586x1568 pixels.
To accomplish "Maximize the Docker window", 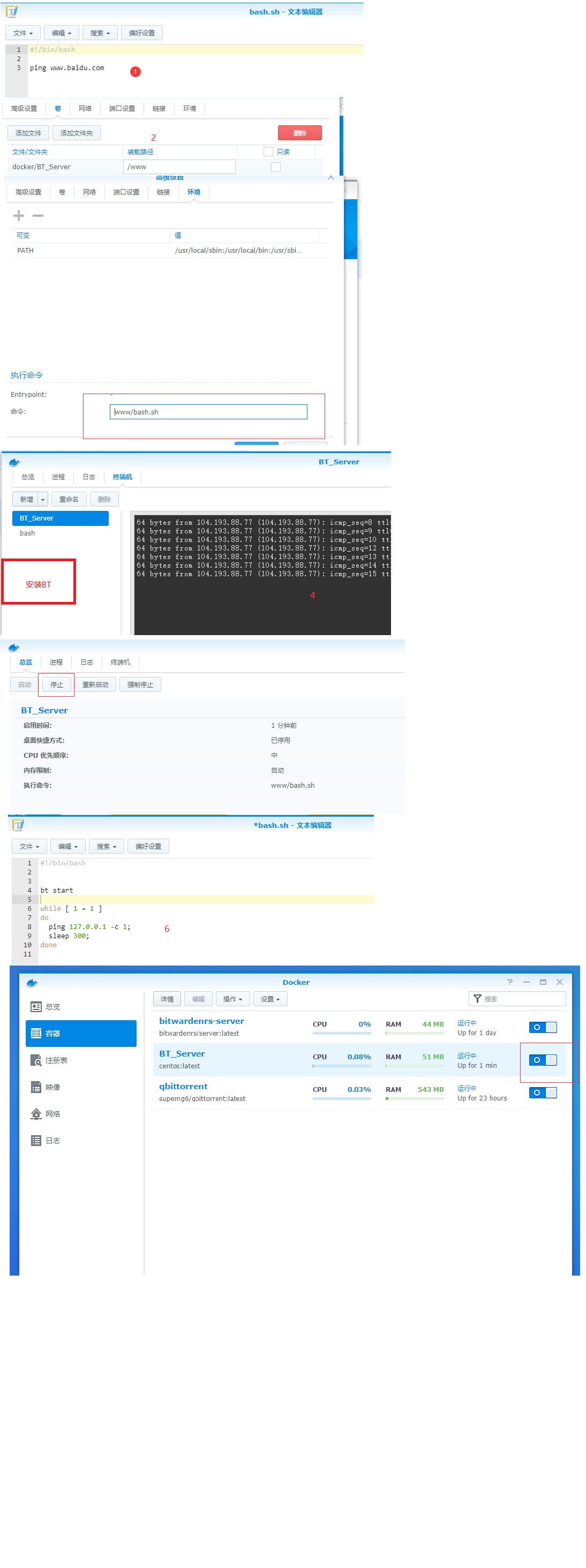I will [x=543, y=982].
